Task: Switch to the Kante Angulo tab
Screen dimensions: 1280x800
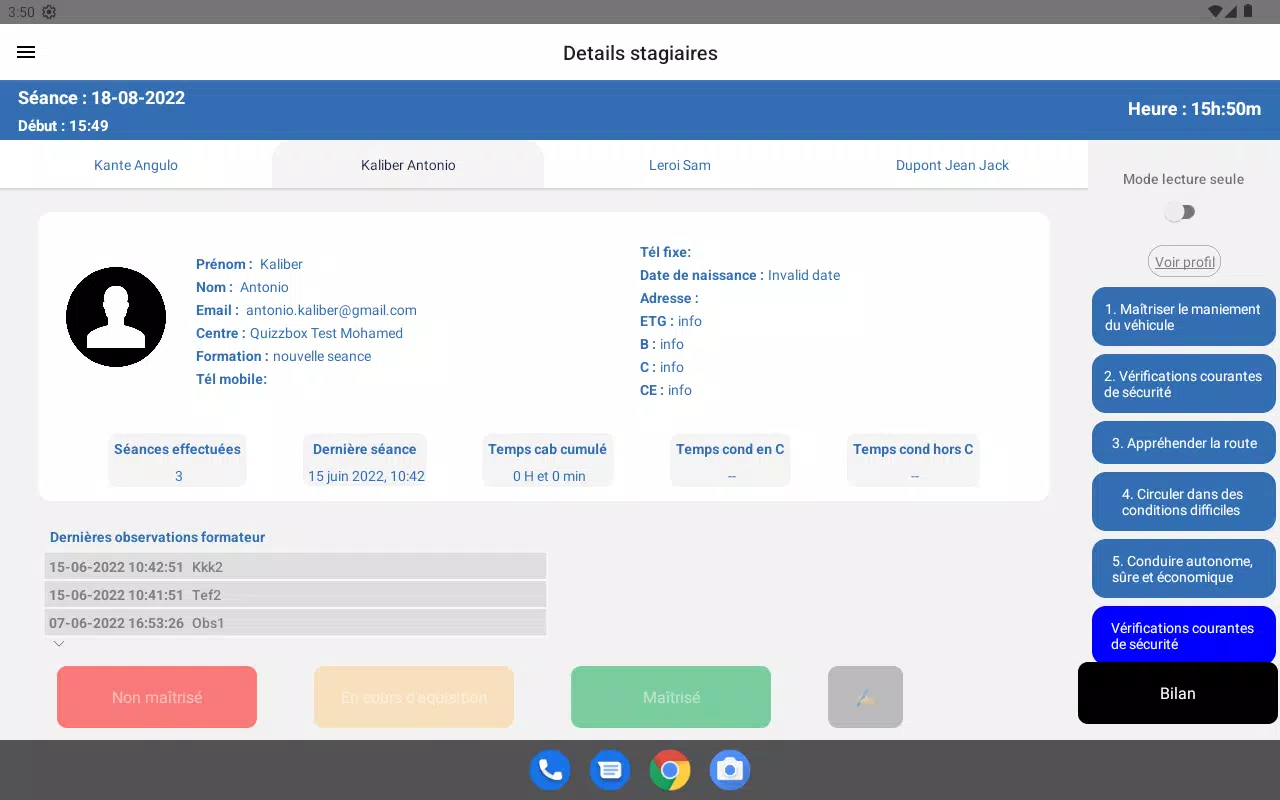Action: 136,165
